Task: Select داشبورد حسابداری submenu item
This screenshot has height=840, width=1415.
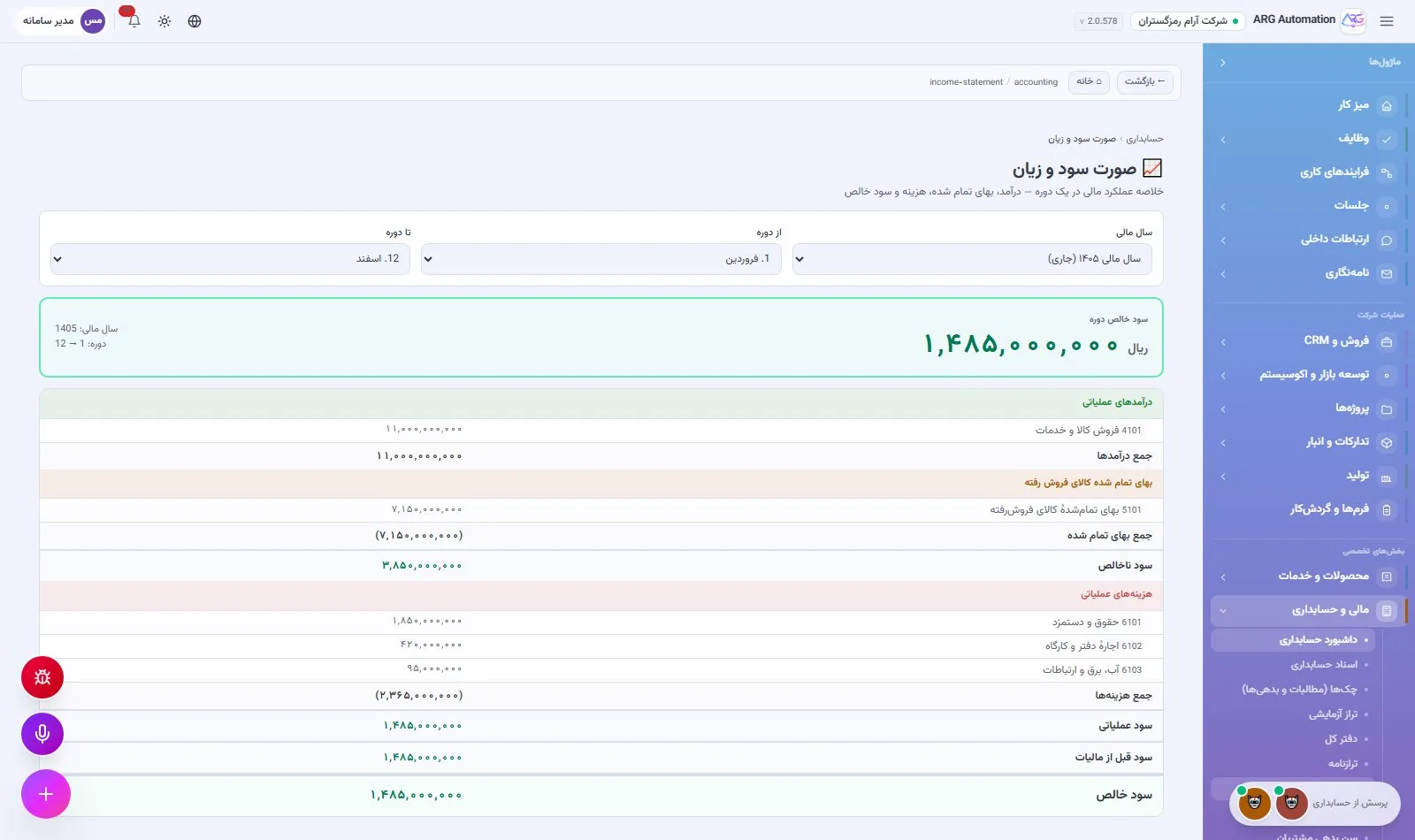Action: [x=1292, y=640]
